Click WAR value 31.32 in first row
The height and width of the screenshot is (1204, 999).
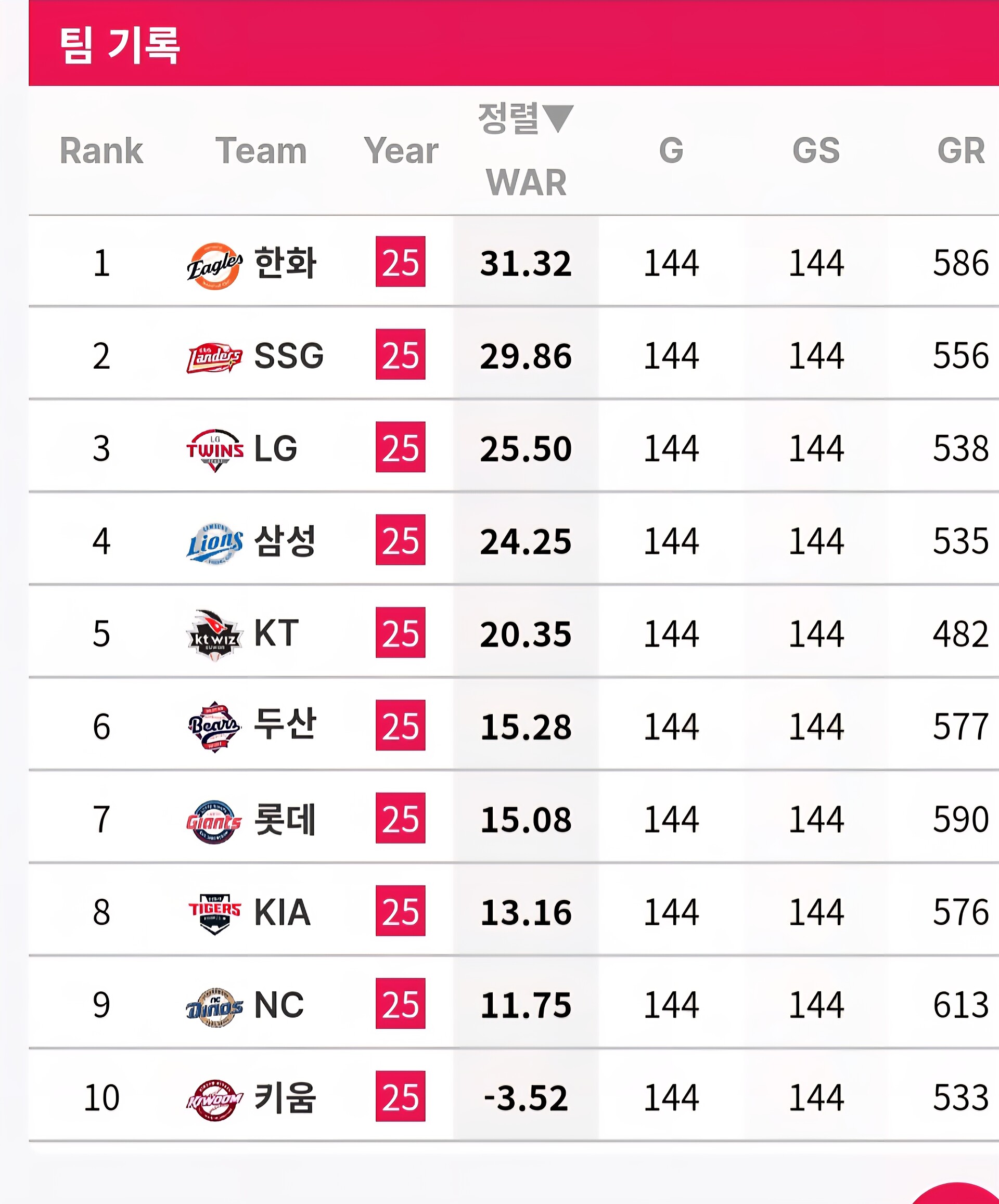(526, 263)
